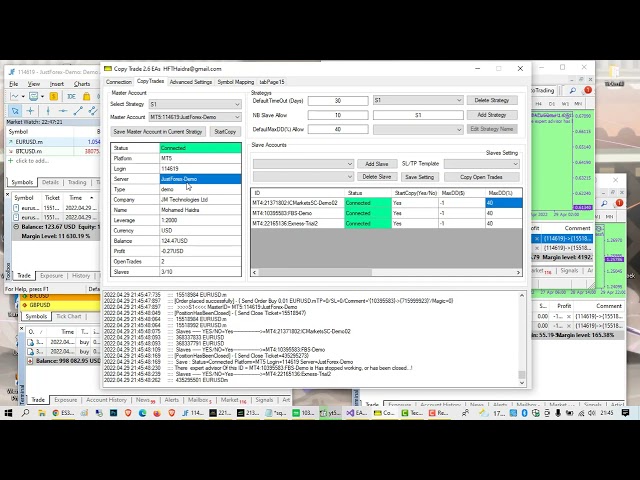Click the Save Setting button

point(420,177)
